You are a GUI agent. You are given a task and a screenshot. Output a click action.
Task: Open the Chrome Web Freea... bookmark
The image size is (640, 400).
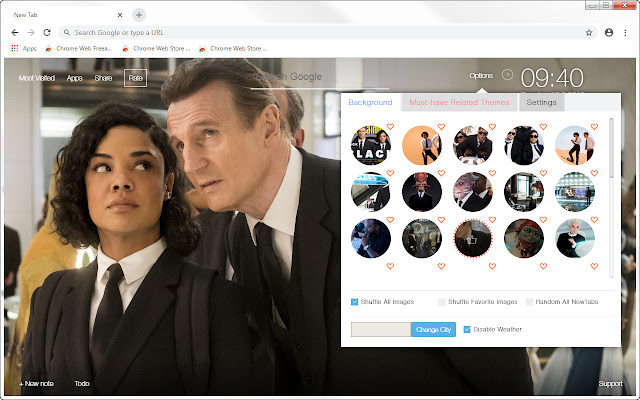(x=78, y=49)
